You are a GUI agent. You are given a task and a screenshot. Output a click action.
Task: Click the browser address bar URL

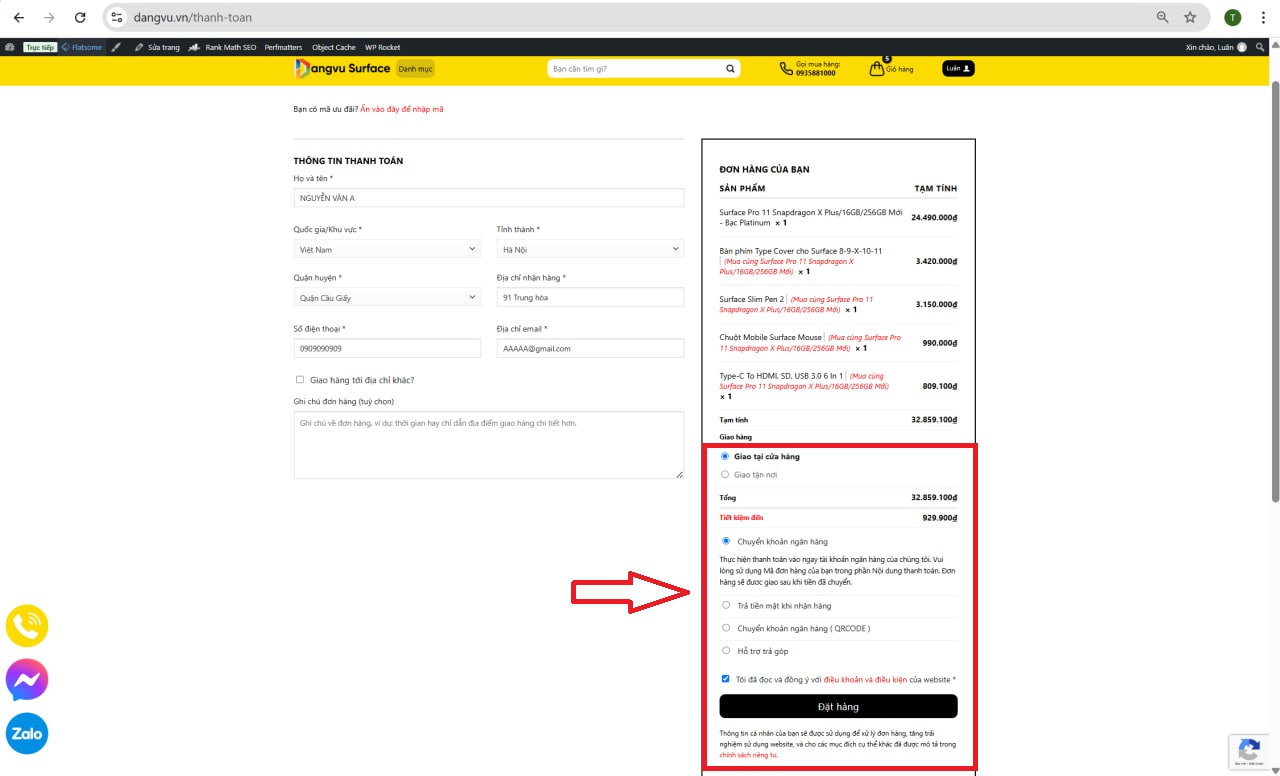[193, 17]
